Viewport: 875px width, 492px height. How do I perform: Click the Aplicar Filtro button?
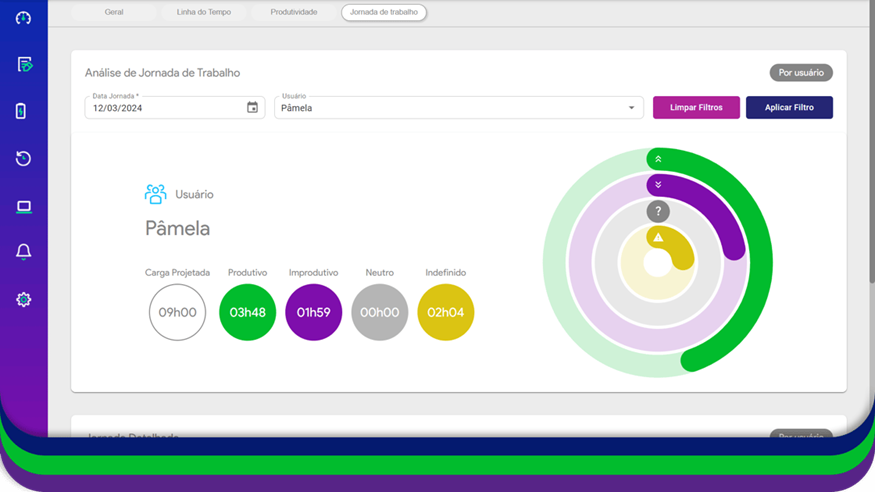[x=789, y=107]
